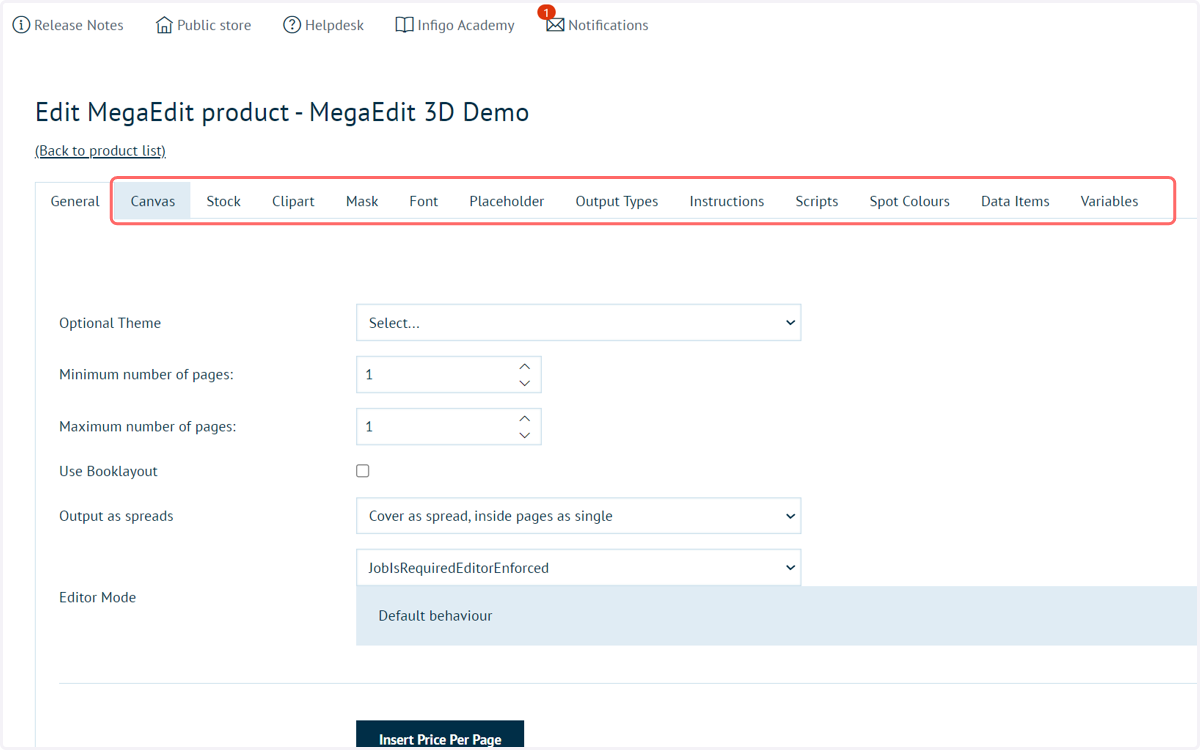Viewport: 1200px width, 750px height.
Task: Open the Placeholder tab
Action: click(x=507, y=201)
